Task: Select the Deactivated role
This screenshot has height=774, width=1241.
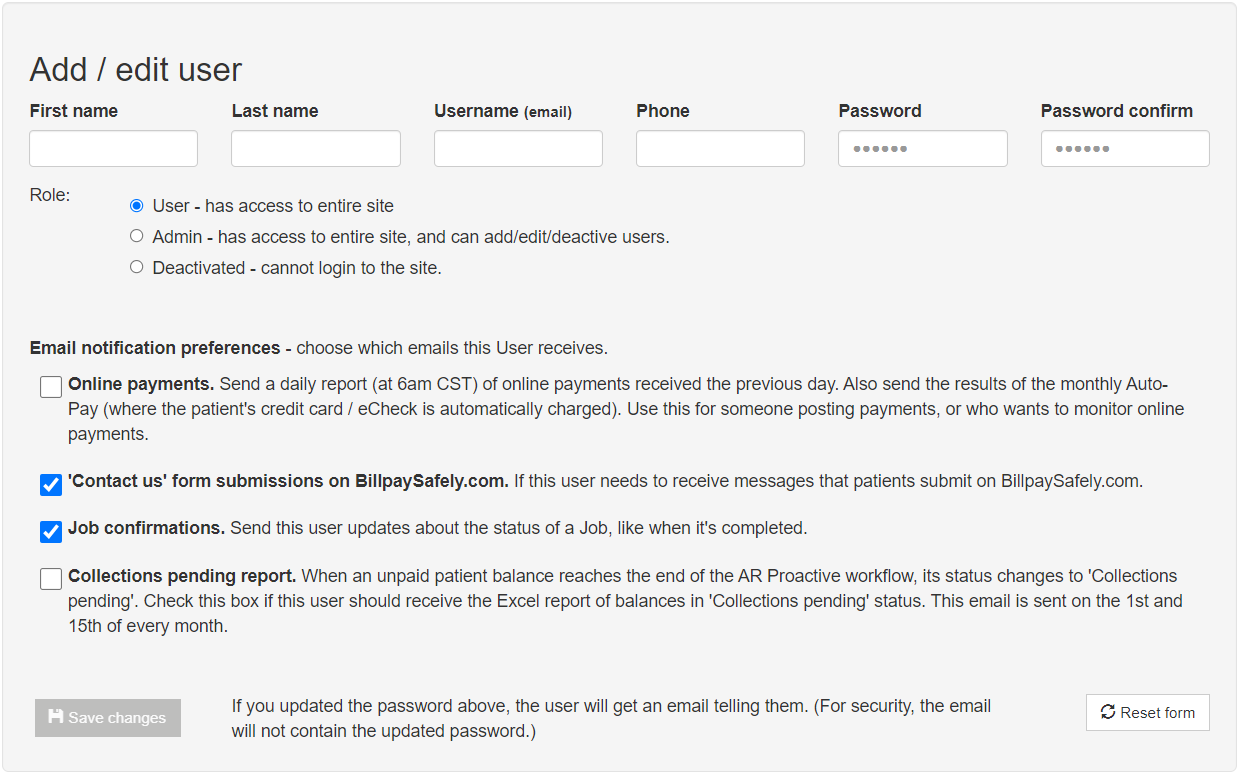Action: (136, 267)
